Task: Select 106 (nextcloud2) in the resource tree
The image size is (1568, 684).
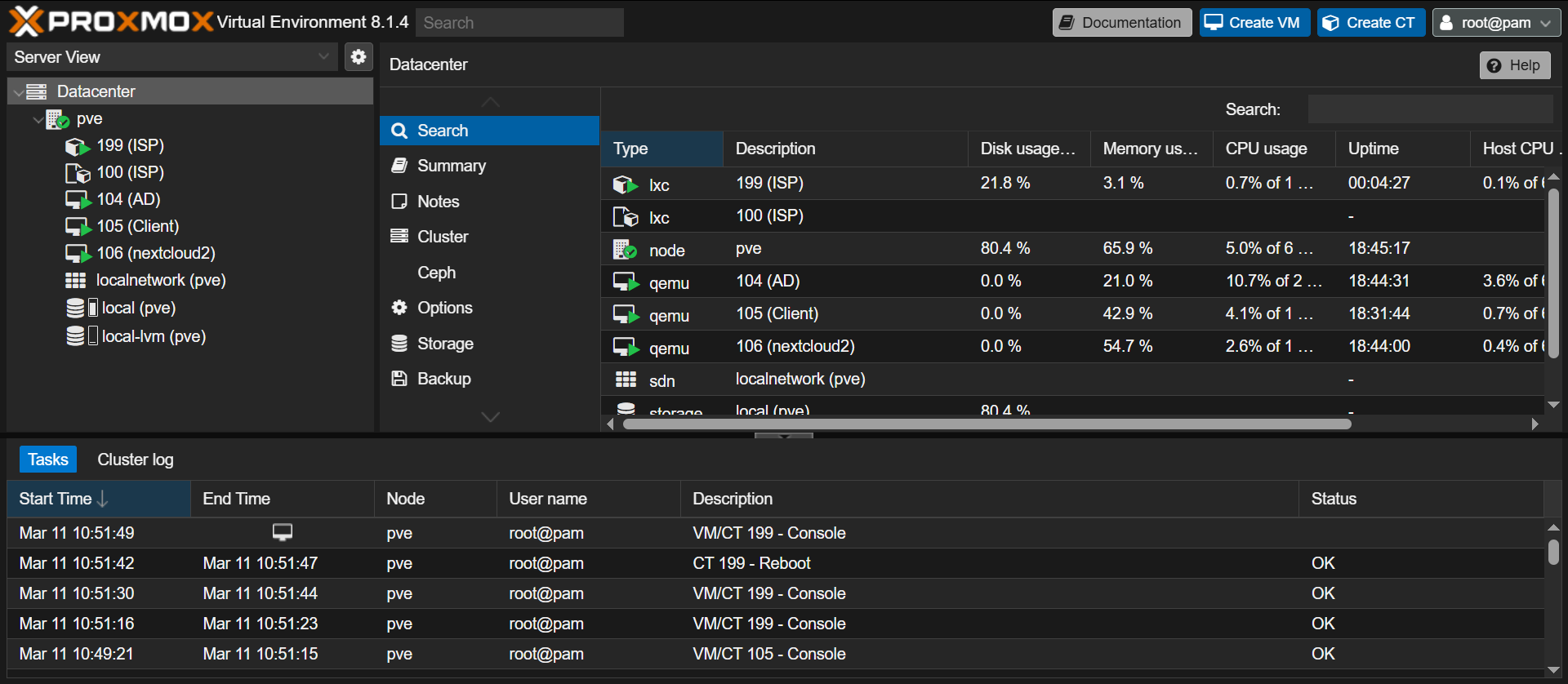Action: (156, 254)
